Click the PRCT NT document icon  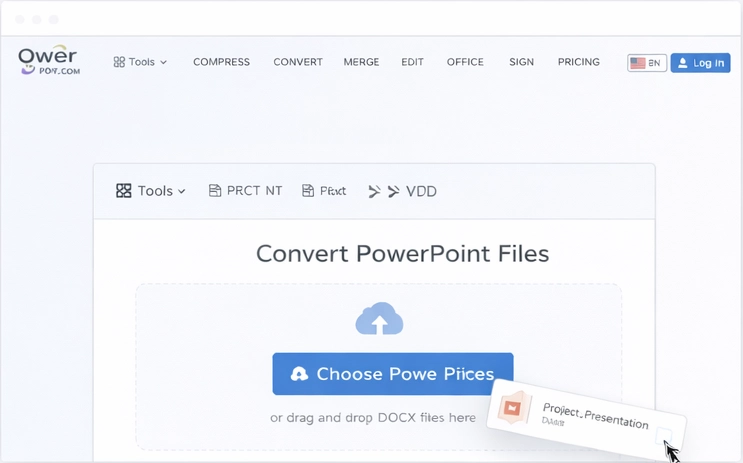click(x=215, y=191)
